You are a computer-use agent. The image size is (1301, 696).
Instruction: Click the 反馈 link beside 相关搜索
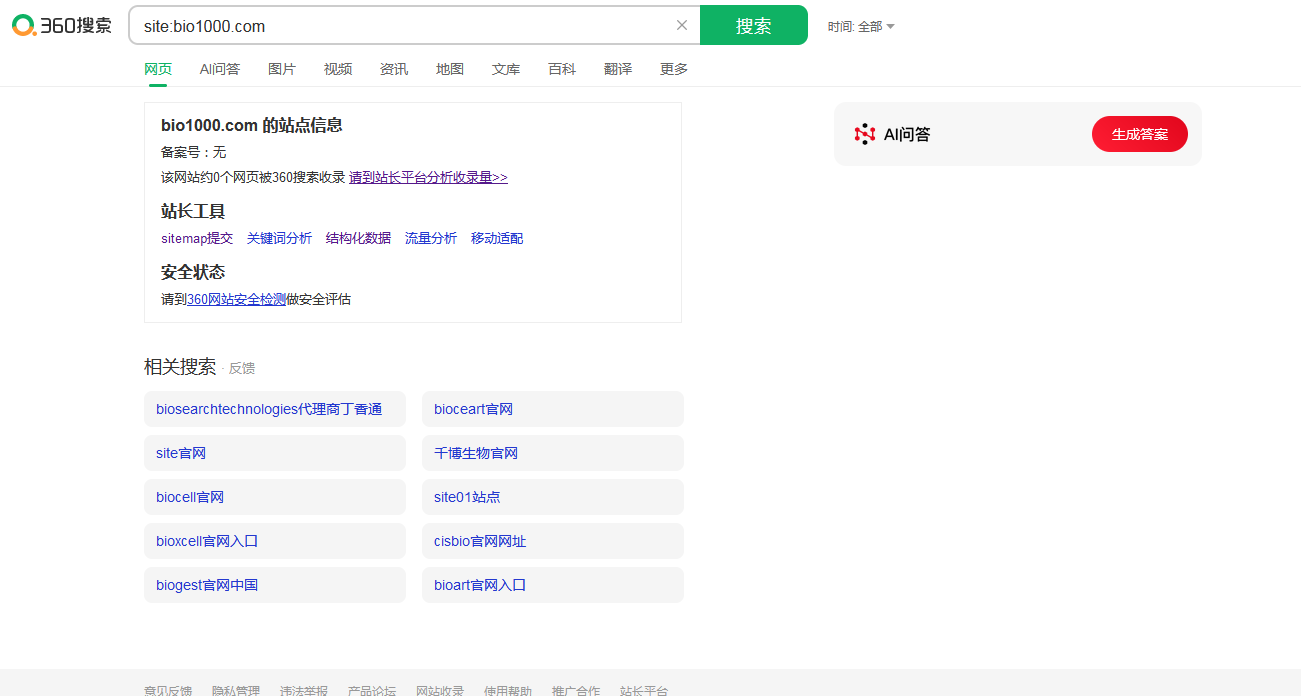coord(242,368)
